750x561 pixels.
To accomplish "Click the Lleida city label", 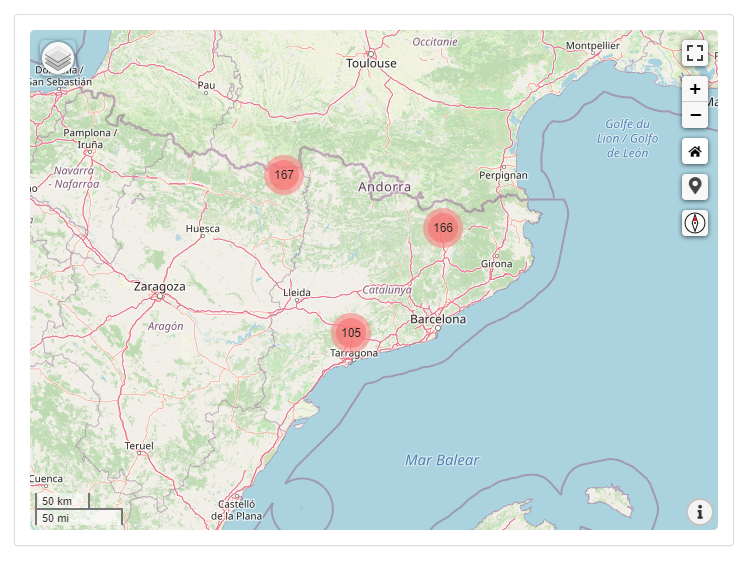I will [x=298, y=293].
